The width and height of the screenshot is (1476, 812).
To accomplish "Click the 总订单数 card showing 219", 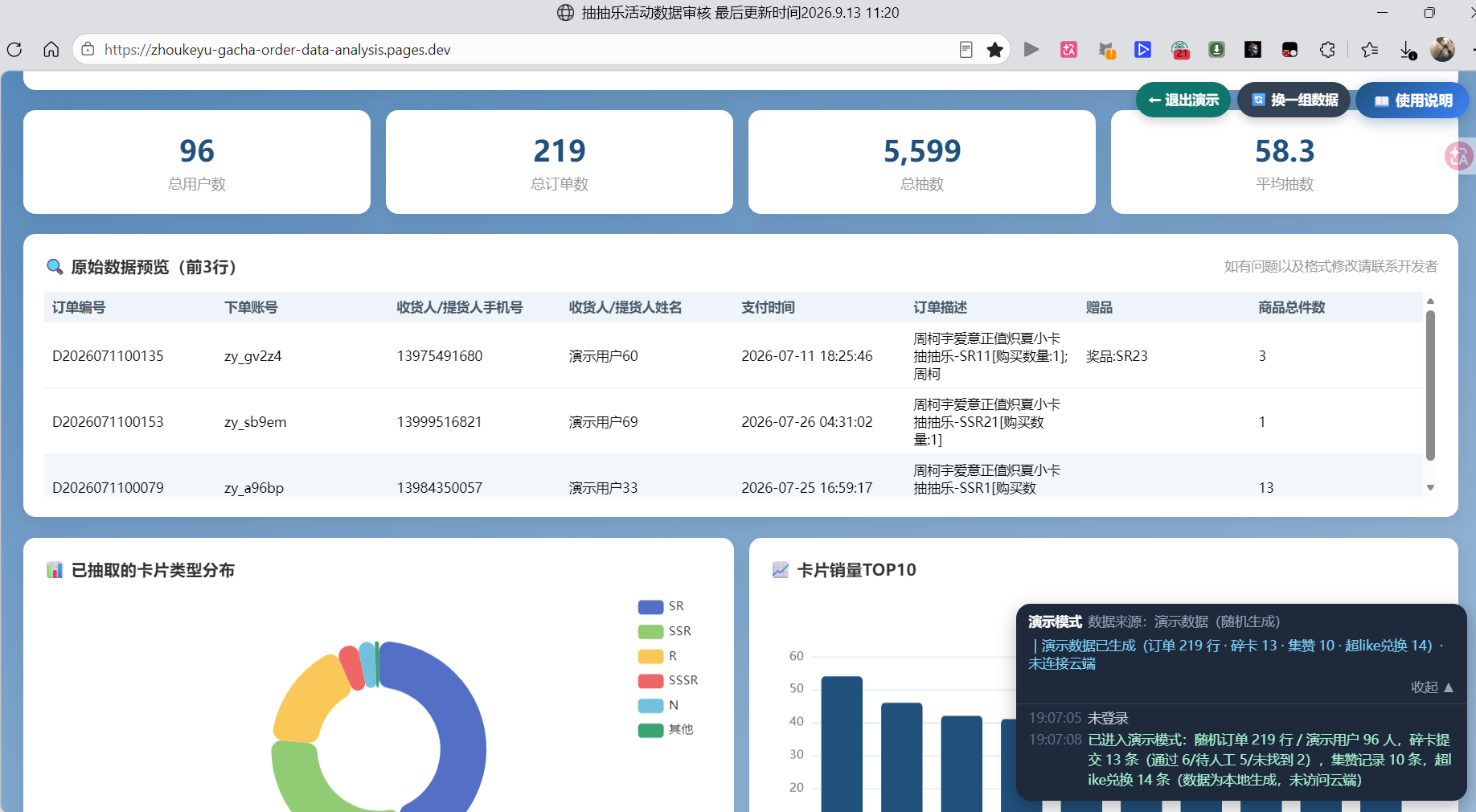I will point(560,162).
